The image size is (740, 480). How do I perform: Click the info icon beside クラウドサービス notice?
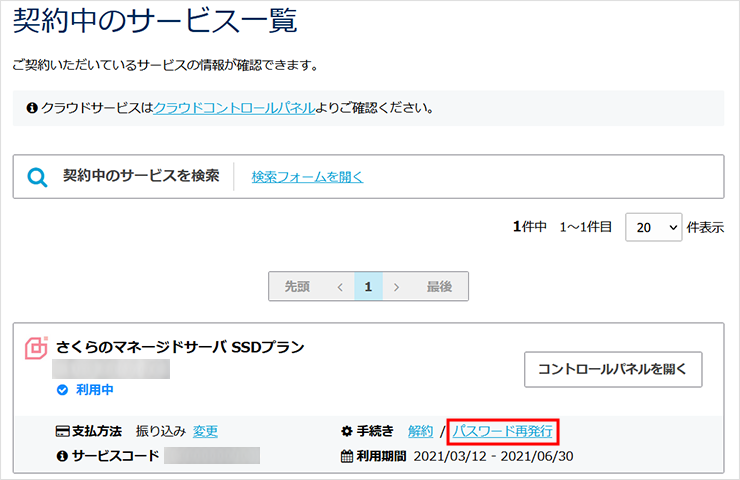(32, 108)
